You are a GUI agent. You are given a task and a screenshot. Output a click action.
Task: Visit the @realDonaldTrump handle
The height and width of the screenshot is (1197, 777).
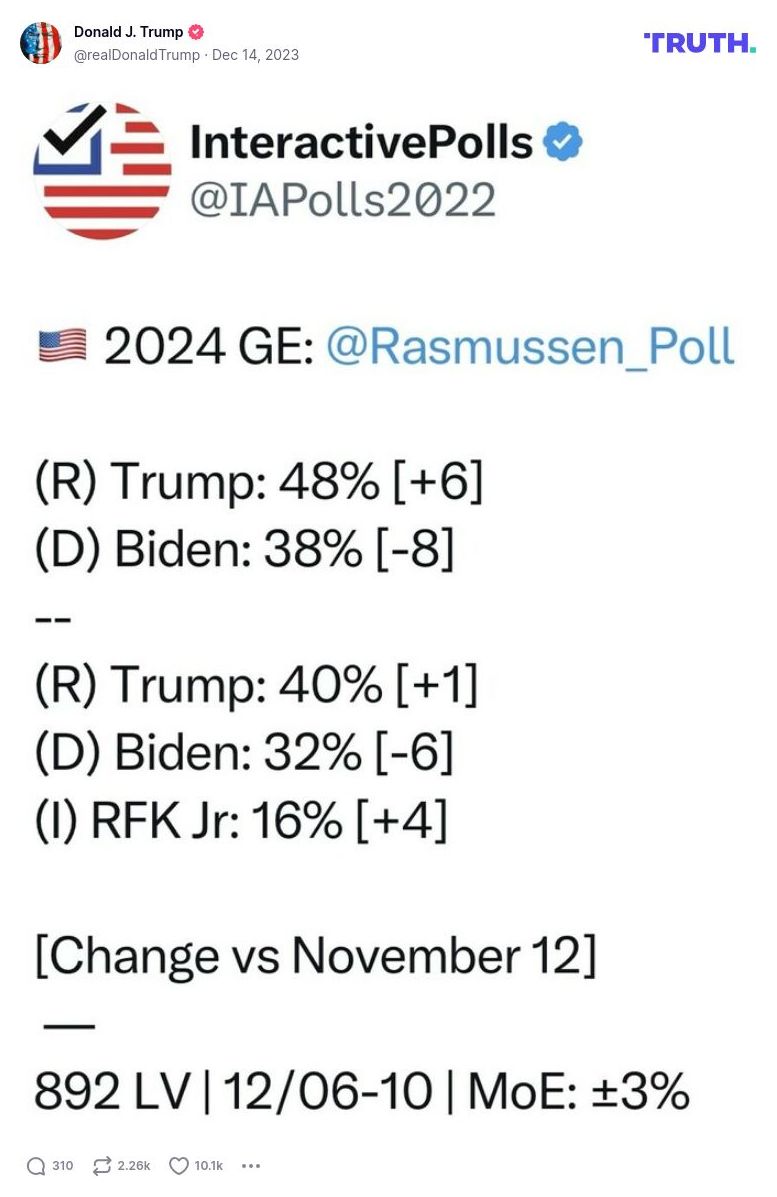[136, 56]
